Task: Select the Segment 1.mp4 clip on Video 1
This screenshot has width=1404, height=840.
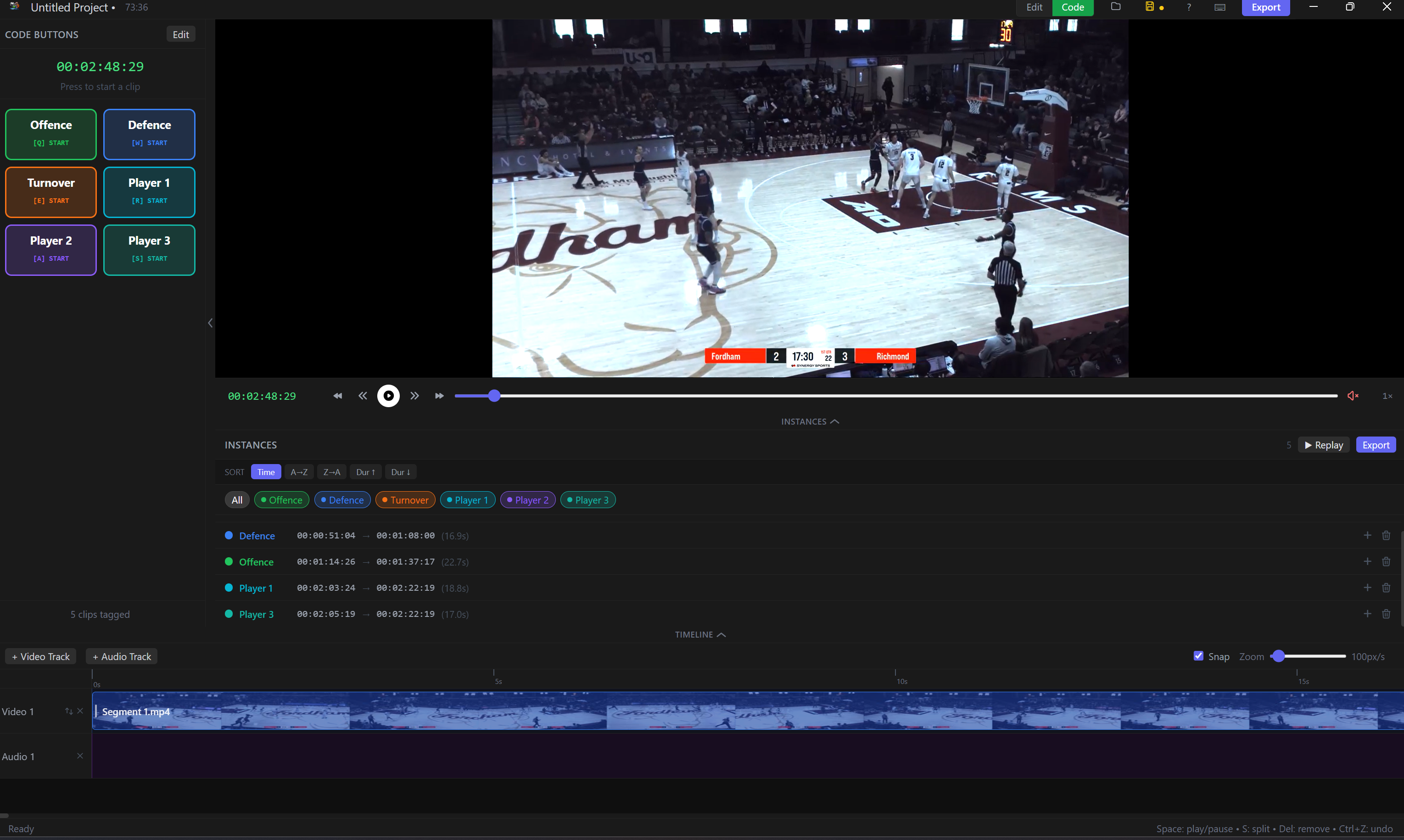Action: pyautogui.click(x=748, y=711)
